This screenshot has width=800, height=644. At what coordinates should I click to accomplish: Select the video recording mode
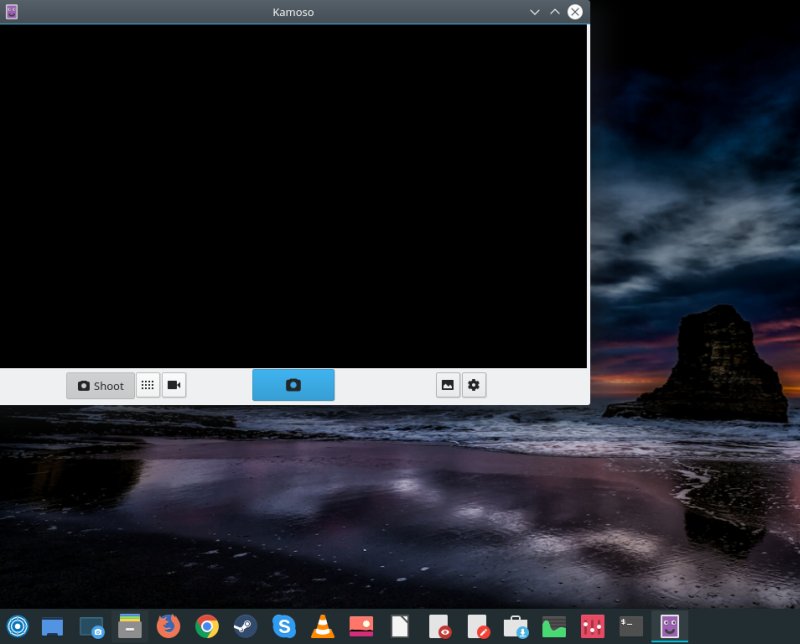(x=173, y=385)
